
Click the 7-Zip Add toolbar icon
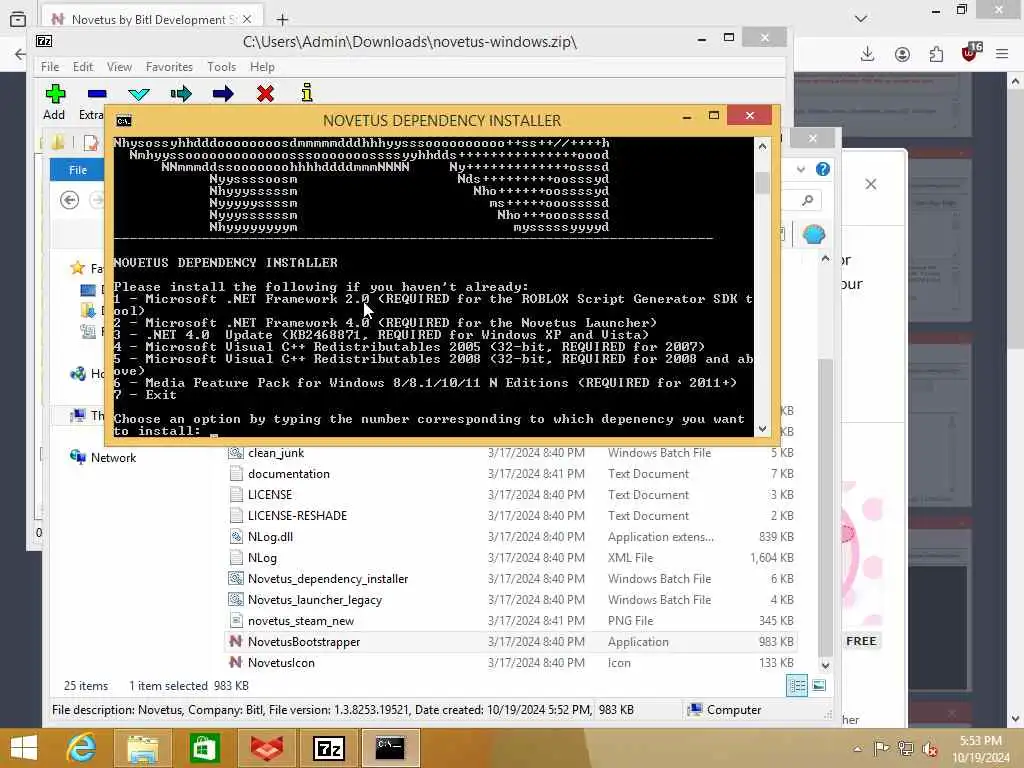click(55, 94)
